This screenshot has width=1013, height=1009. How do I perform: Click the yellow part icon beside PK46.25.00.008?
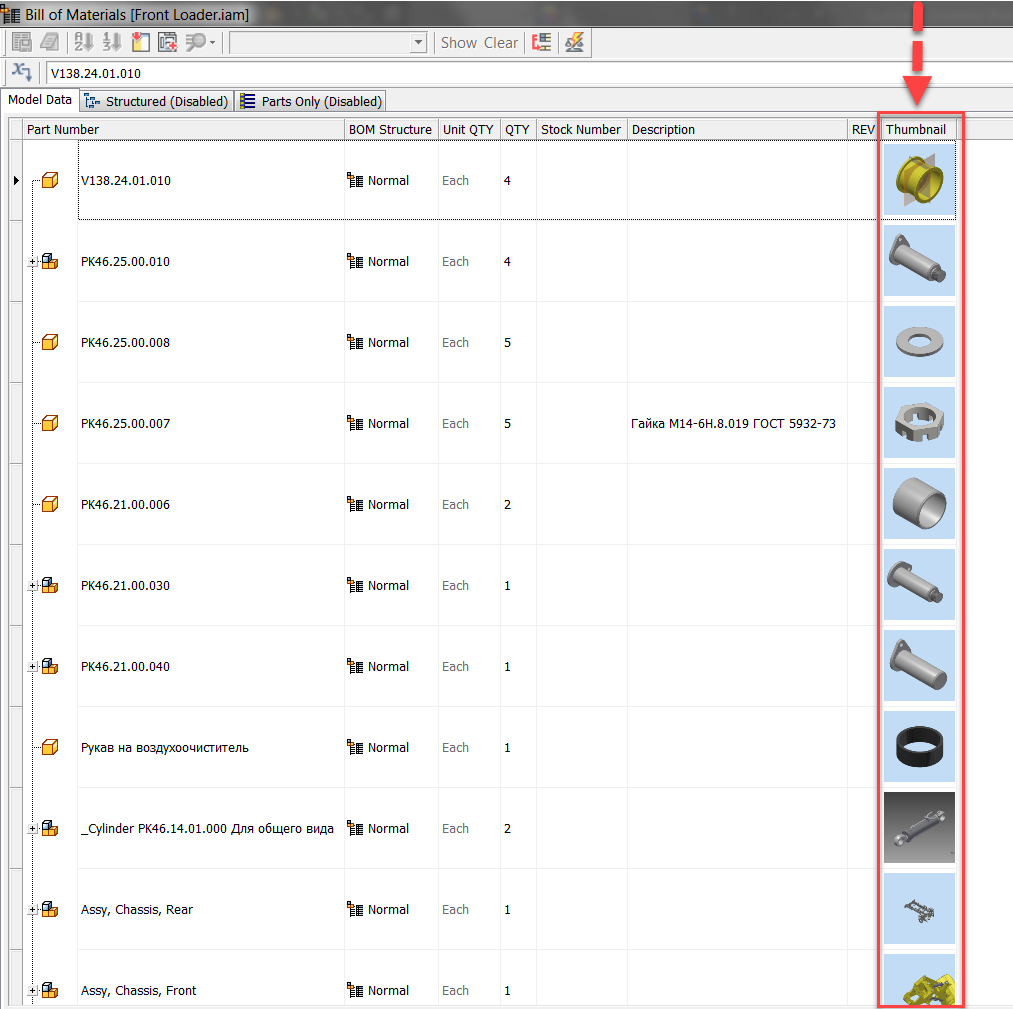pyautogui.click(x=48, y=342)
